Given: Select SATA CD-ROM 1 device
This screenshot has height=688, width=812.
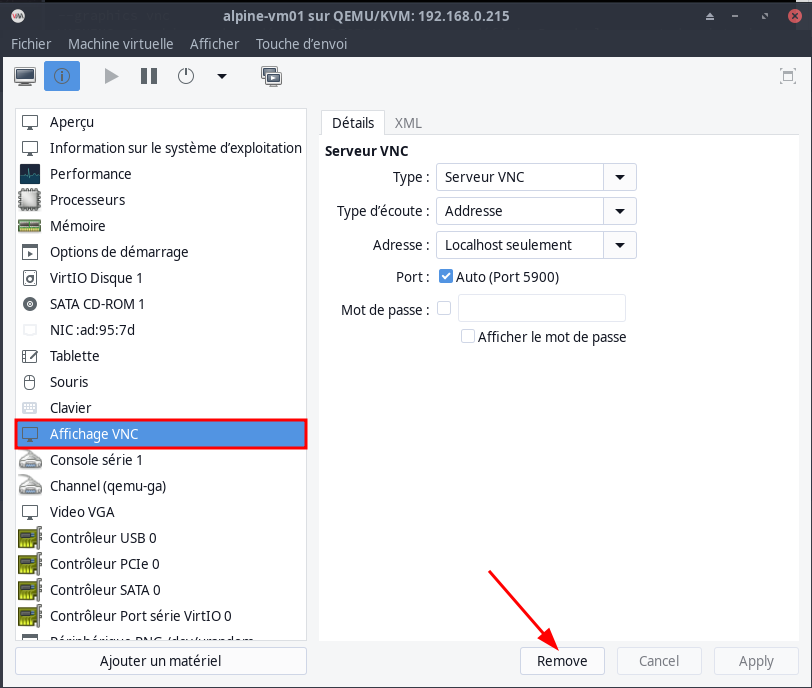Looking at the screenshot, I should [x=97, y=304].
